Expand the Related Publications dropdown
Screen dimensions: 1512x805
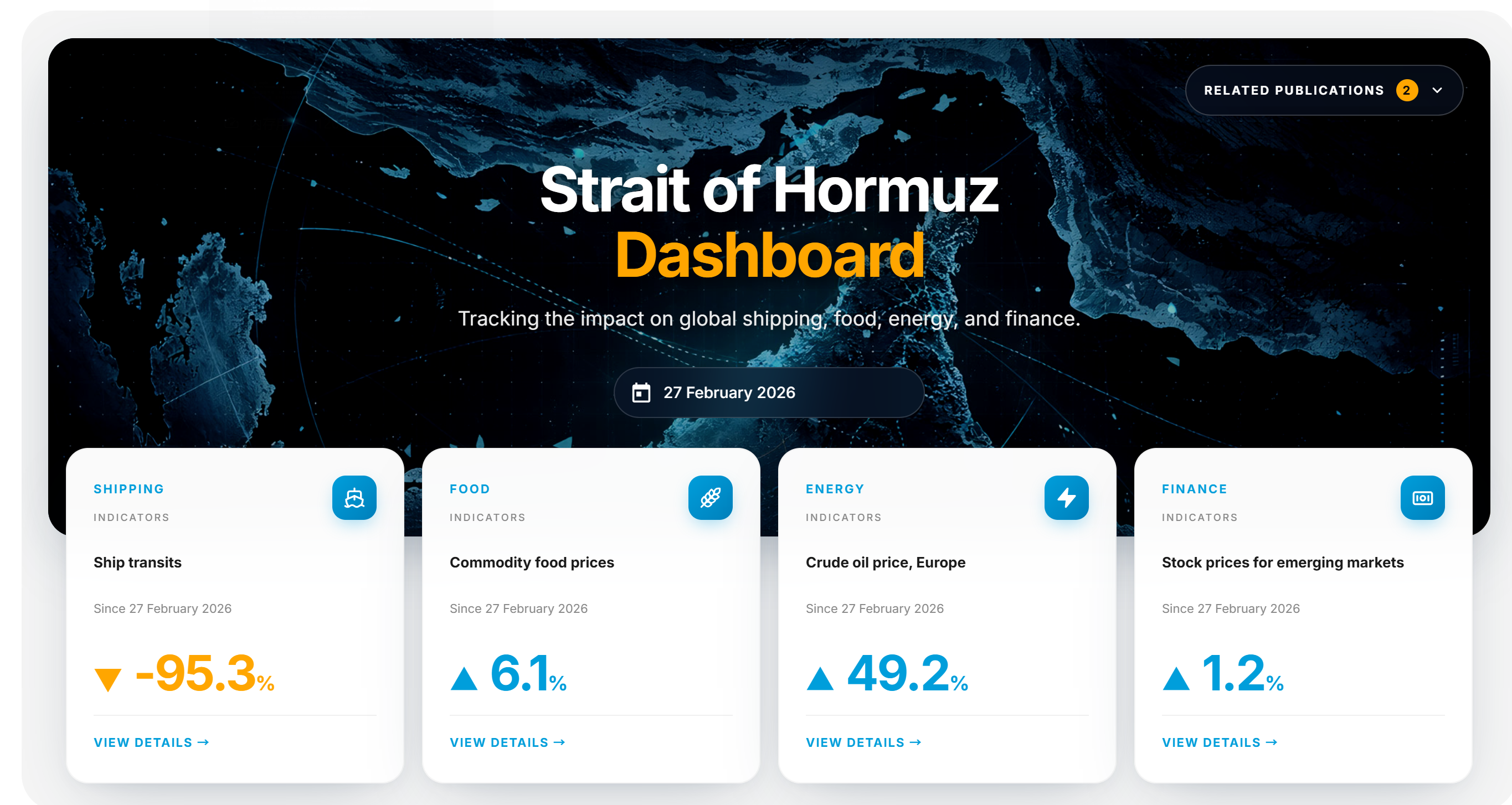(x=1294, y=90)
